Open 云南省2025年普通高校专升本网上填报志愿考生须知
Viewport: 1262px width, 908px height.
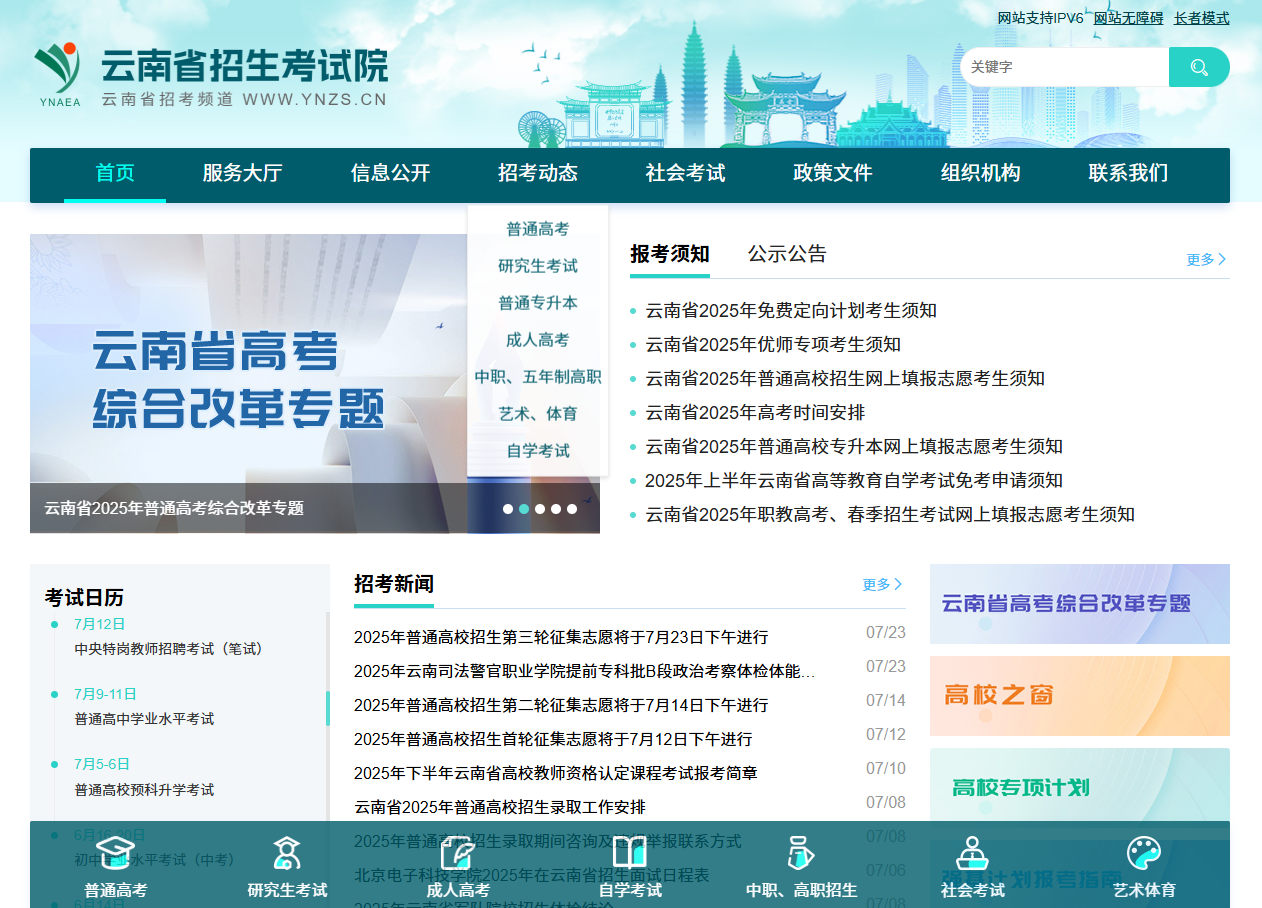(x=854, y=447)
